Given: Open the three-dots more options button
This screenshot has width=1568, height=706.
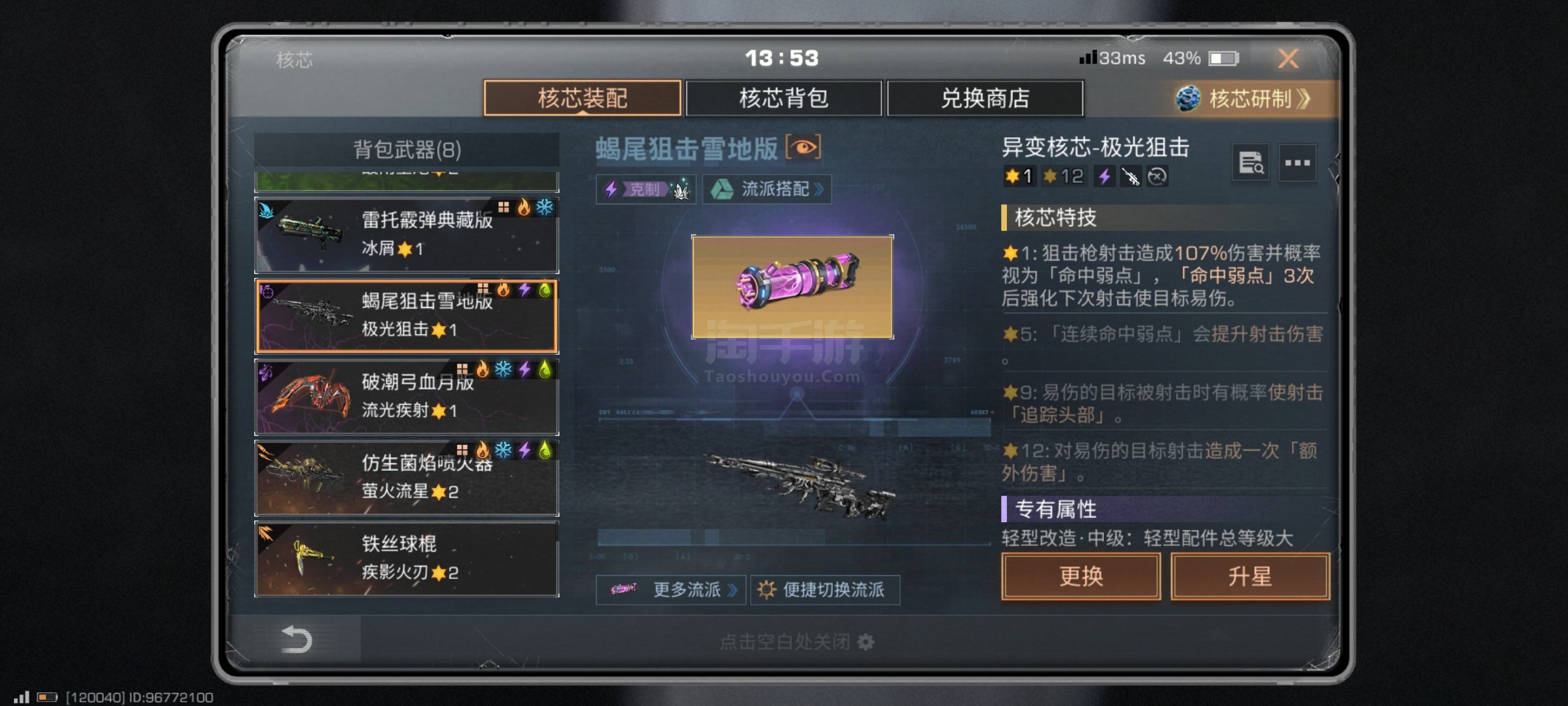Looking at the screenshot, I should pos(1297,163).
